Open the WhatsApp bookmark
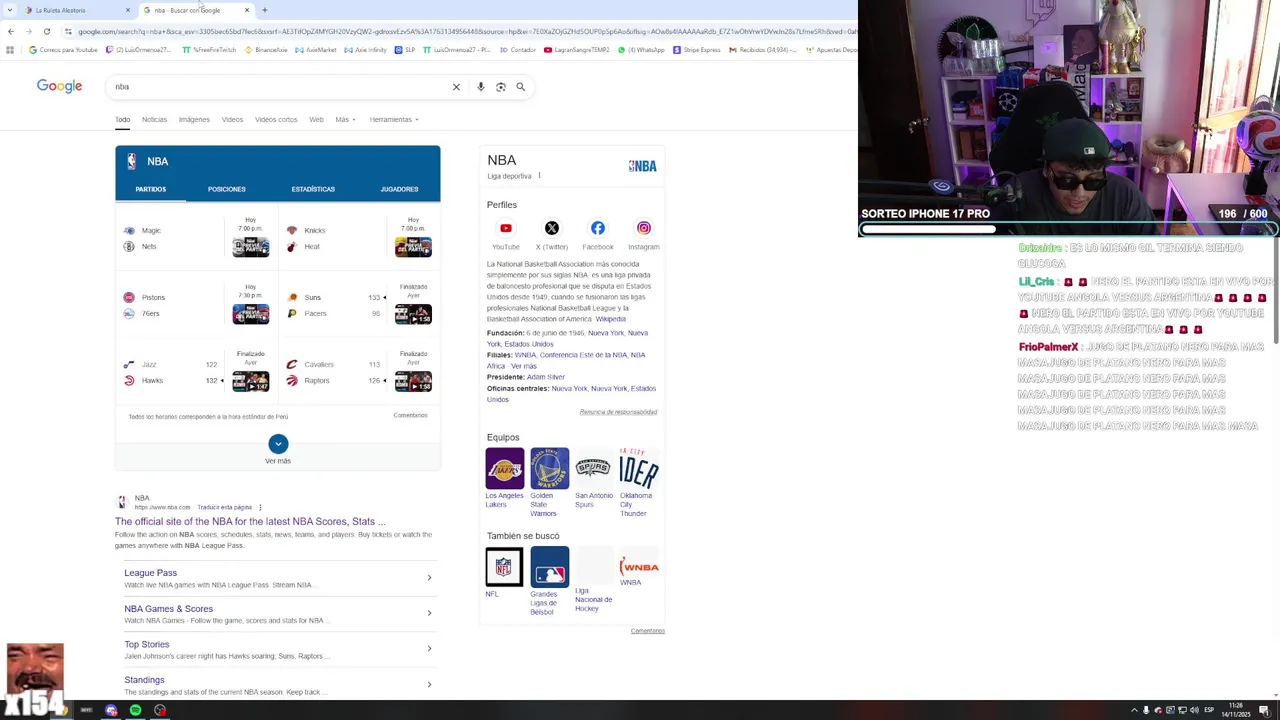This screenshot has height=720, width=1280. coord(641,49)
